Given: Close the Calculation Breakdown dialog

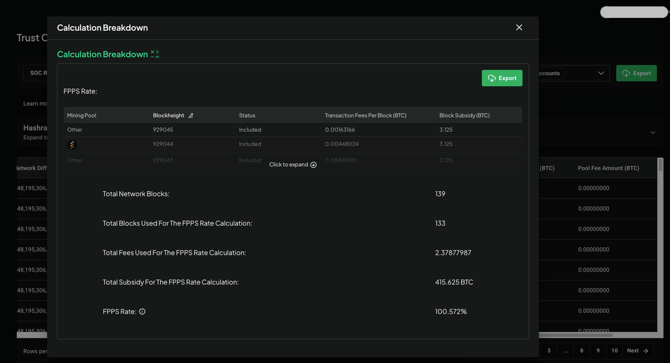Looking at the screenshot, I should [x=519, y=27].
